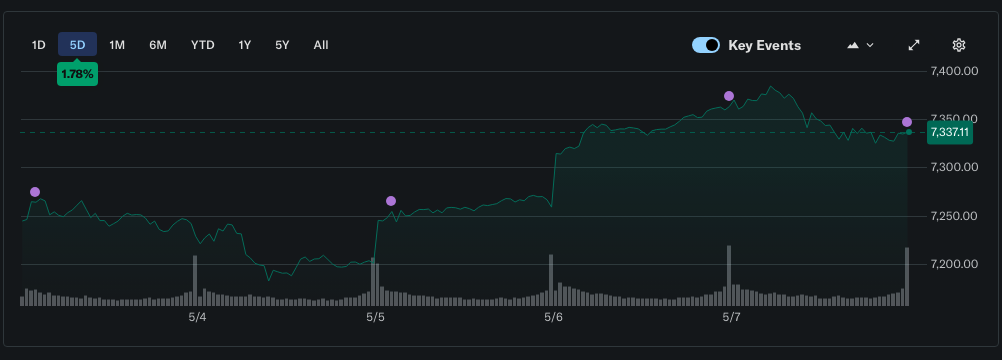The width and height of the screenshot is (1002, 360).
Task: Switch chart to 1M range
Action: coord(117,45)
